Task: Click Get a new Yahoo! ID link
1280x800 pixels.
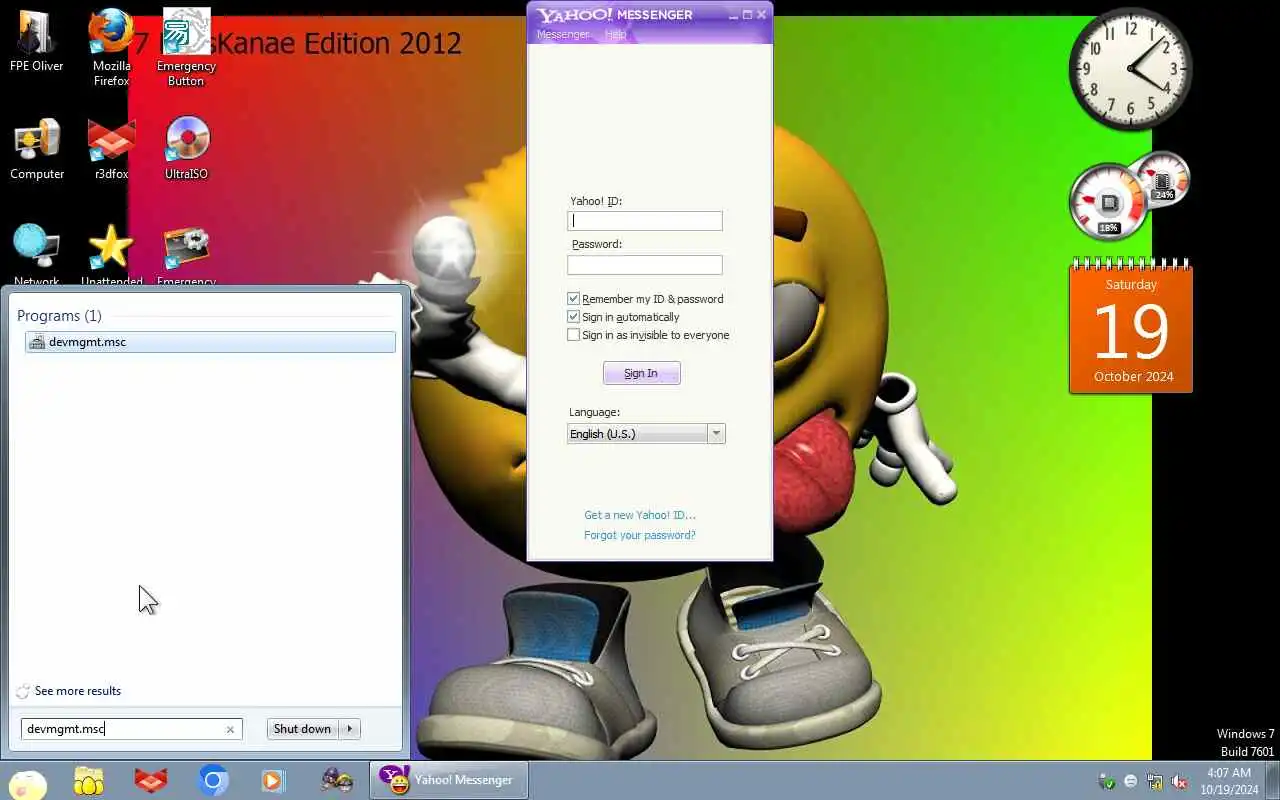Action: [640, 515]
